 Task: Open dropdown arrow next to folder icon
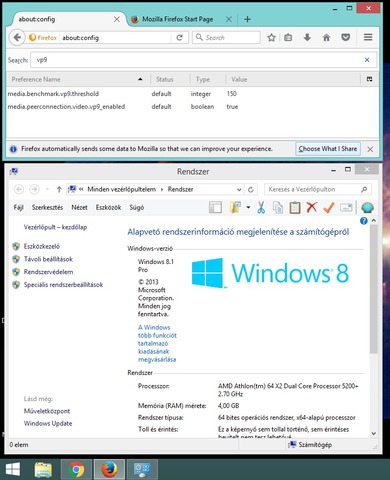(x=248, y=207)
